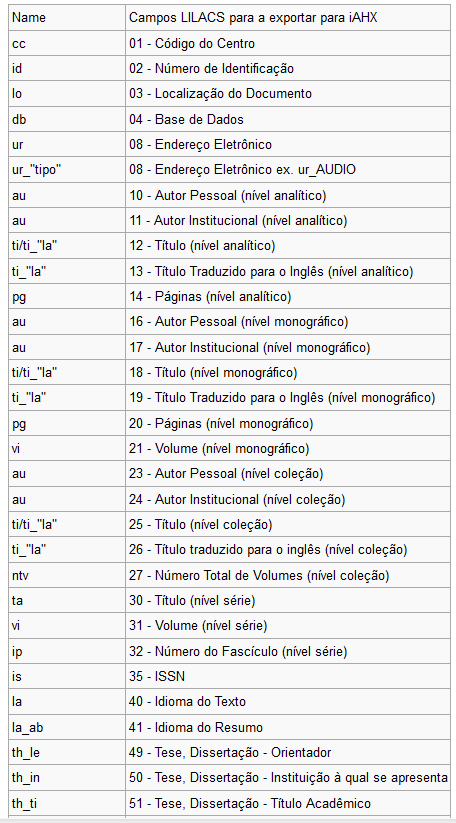Click '17 - Autor Institucional (nível monográfico)' cell
Viewport: 456px width, 823px height.
[288, 347]
